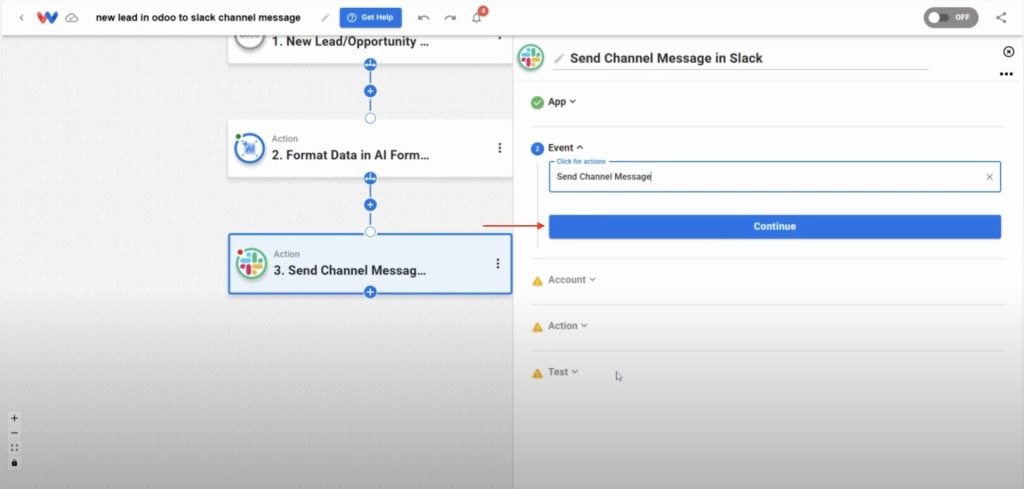The height and width of the screenshot is (489, 1024).
Task: Close the Slack step panel
Action: (1008, 52)
